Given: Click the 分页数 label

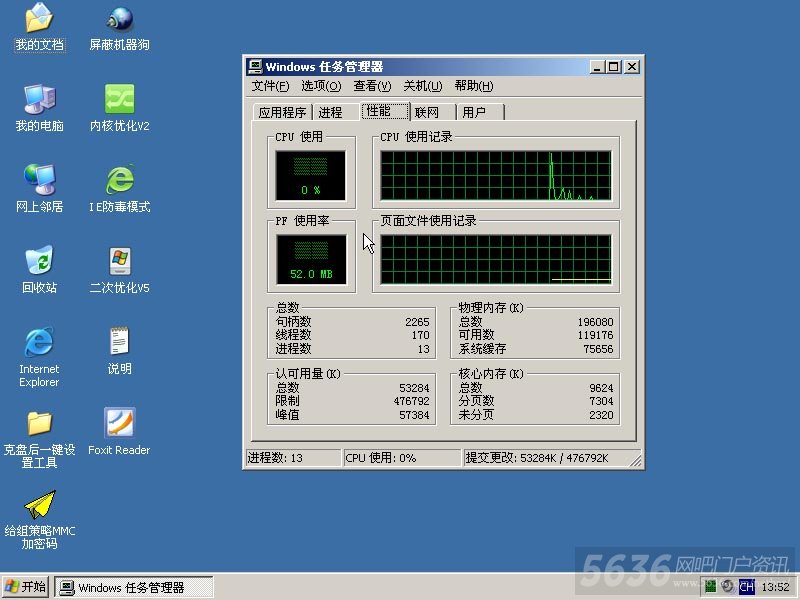Looking at the screenshot, I should 477,401.
